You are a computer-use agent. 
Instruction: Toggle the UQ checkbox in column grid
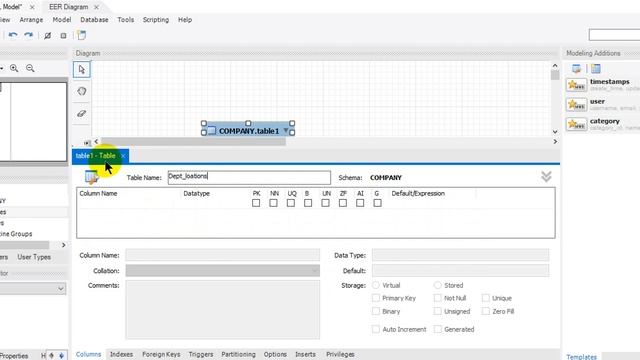(291, 203)
